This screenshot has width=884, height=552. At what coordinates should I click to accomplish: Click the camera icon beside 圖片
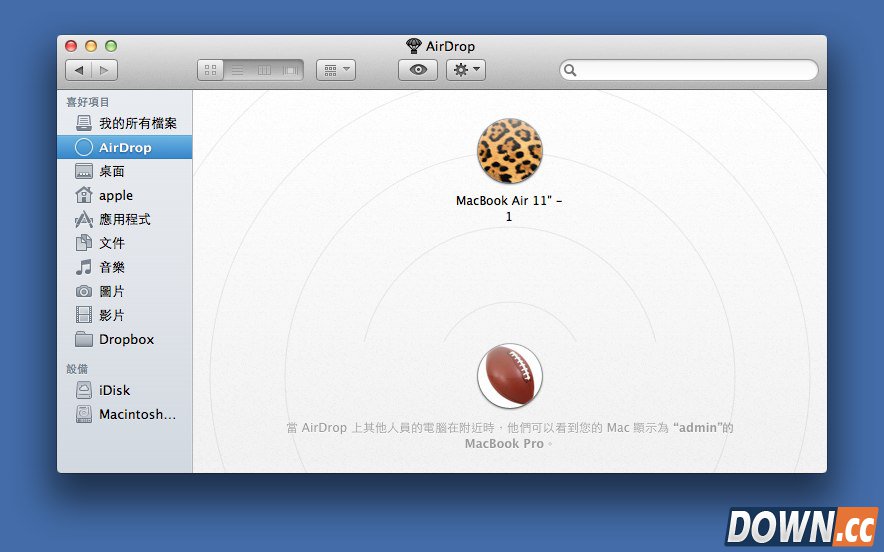[x=83, y=292]
